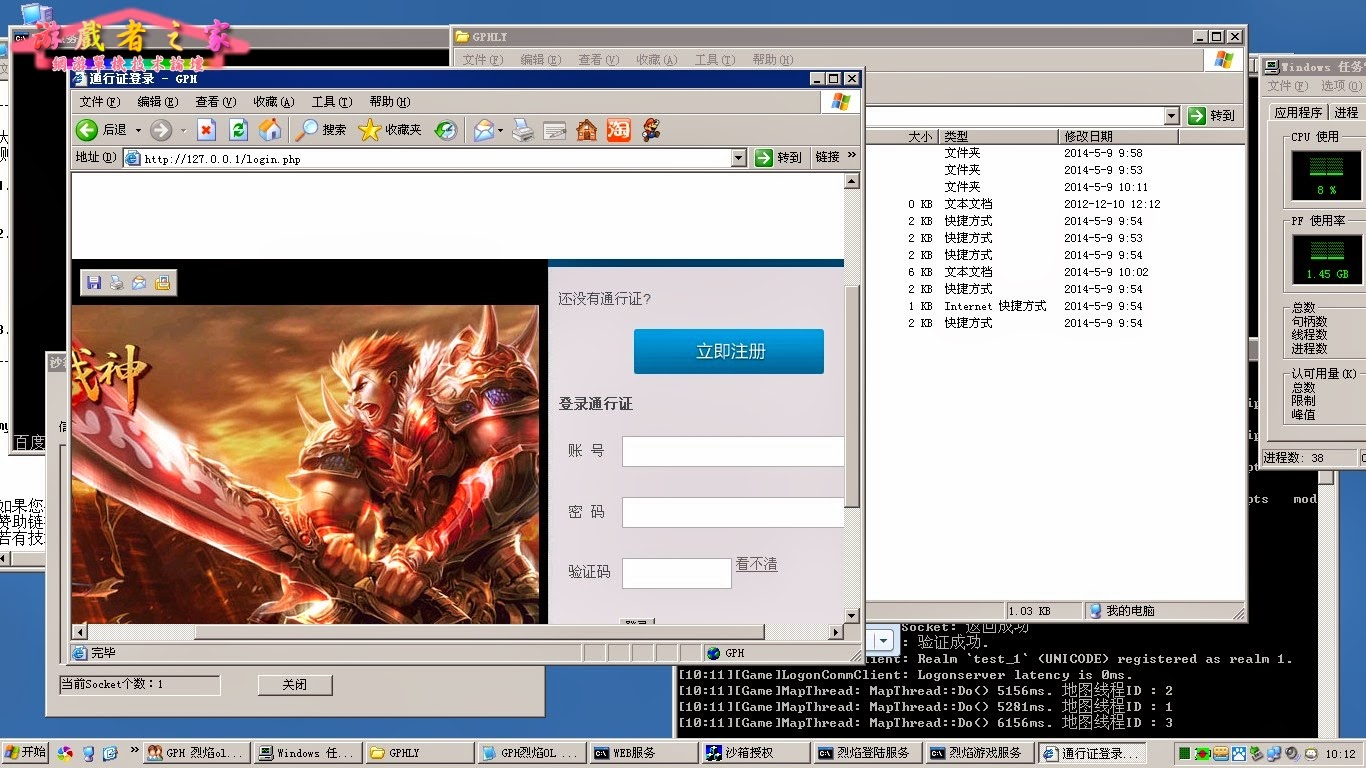Open the orange Taobao (淘) toolbar icon
The width and height of the screenshot is (1366, 768).
pos(619,130)
